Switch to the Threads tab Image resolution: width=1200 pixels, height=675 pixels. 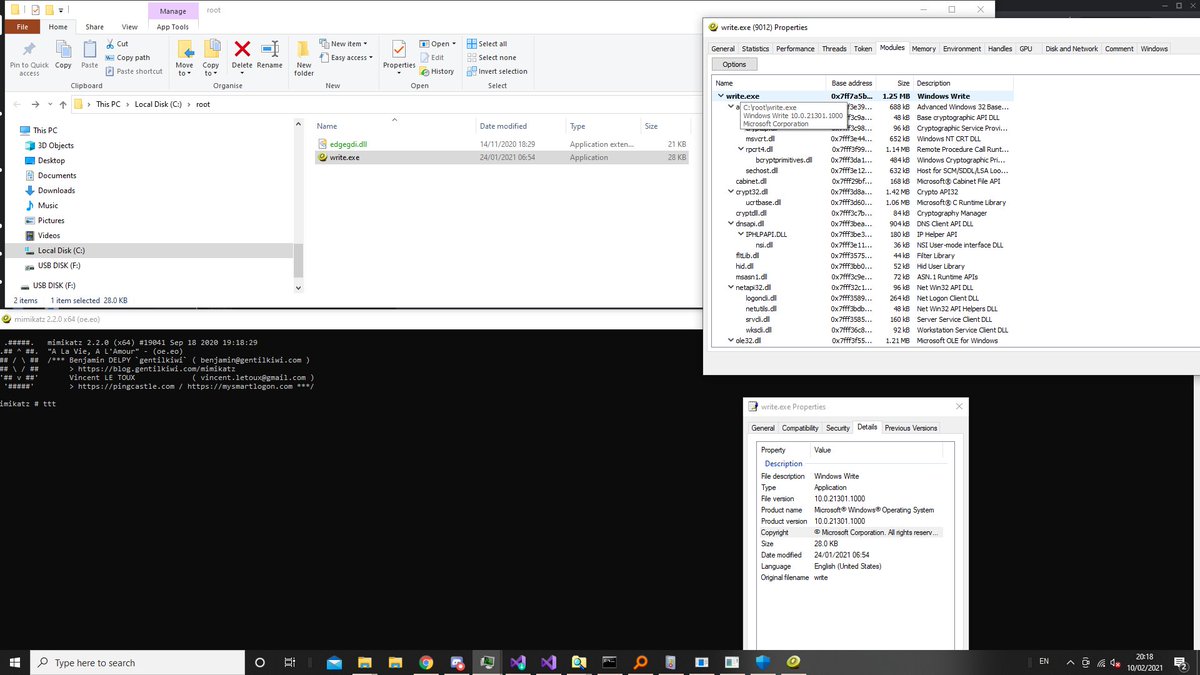click(x=834, y=49)
